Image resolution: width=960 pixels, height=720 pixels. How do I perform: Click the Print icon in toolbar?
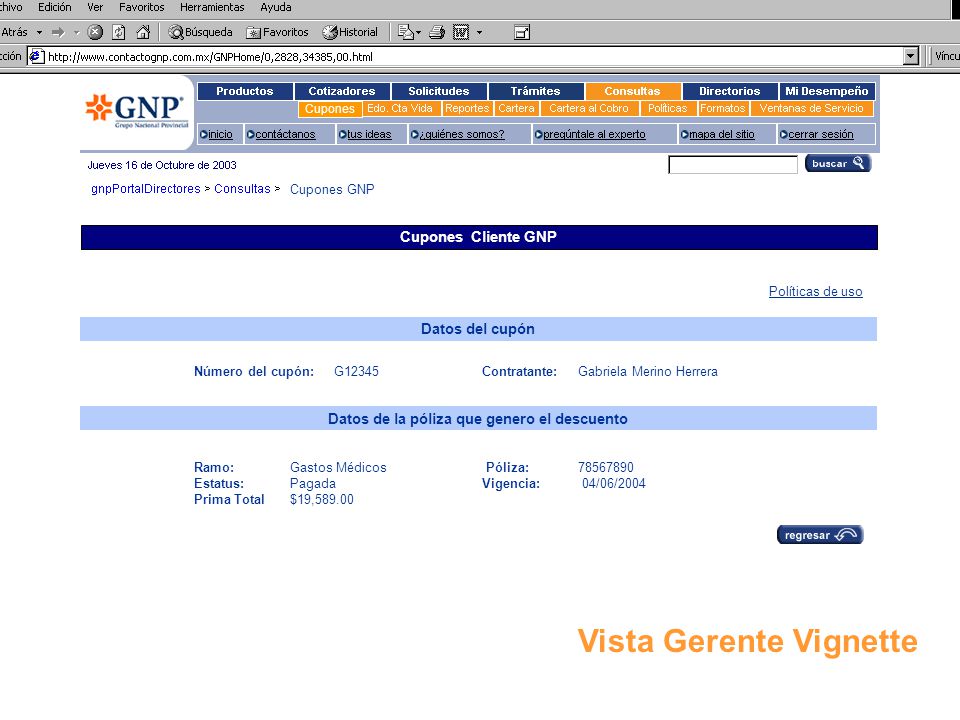437,32
